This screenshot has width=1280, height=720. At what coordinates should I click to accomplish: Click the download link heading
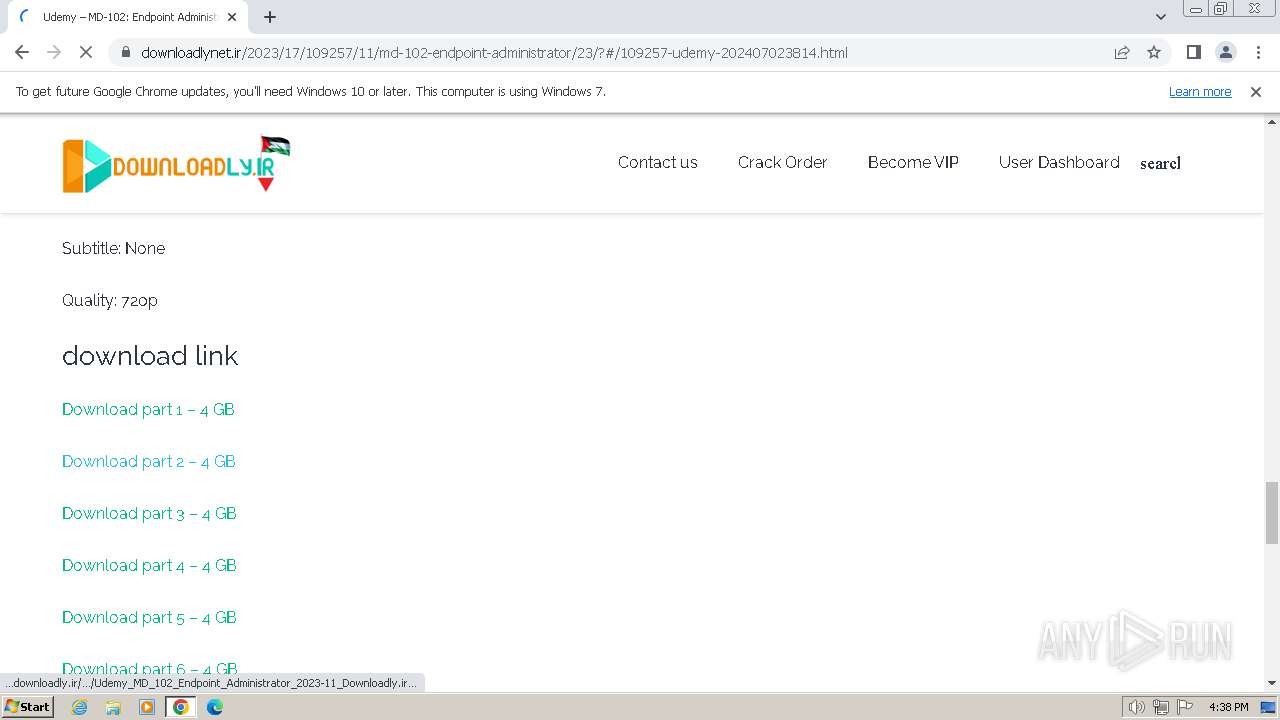tap(150, 355)
